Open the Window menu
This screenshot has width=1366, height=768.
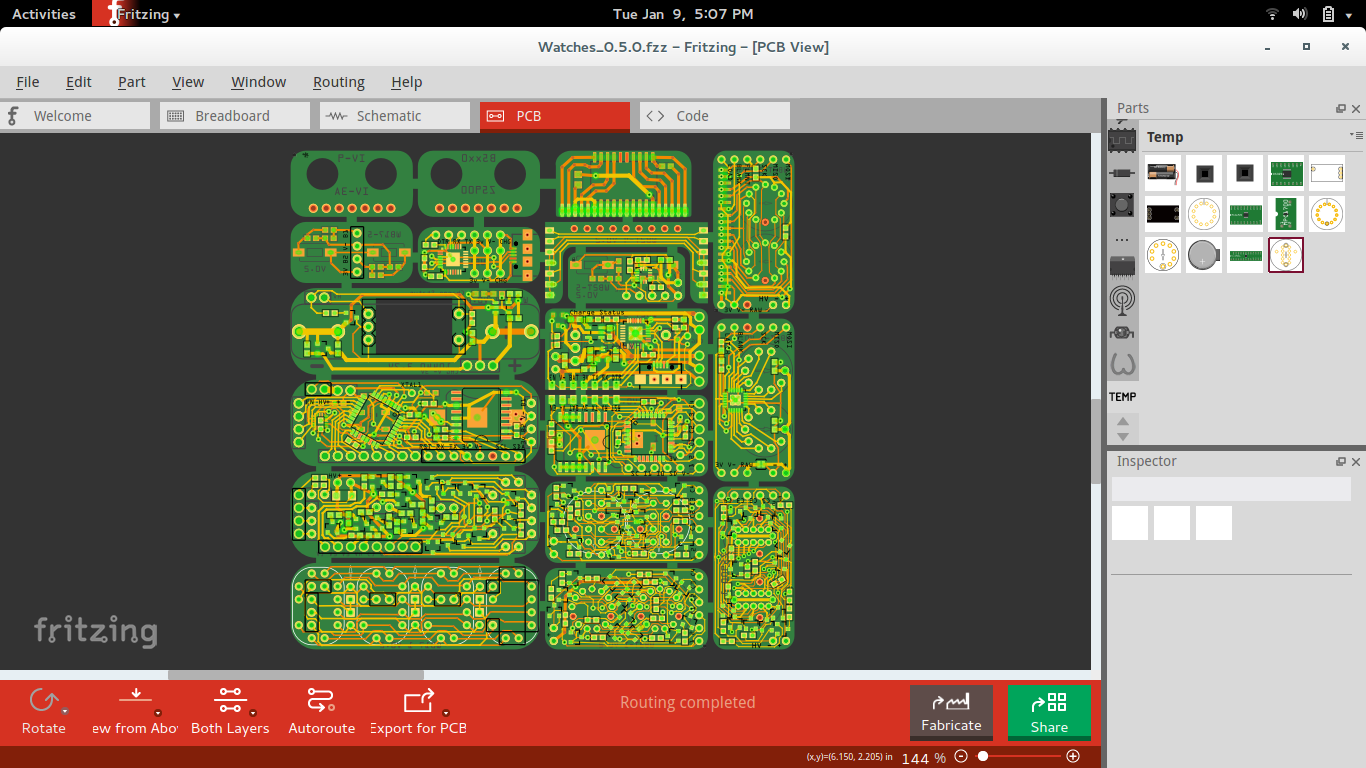coord(259,82)
